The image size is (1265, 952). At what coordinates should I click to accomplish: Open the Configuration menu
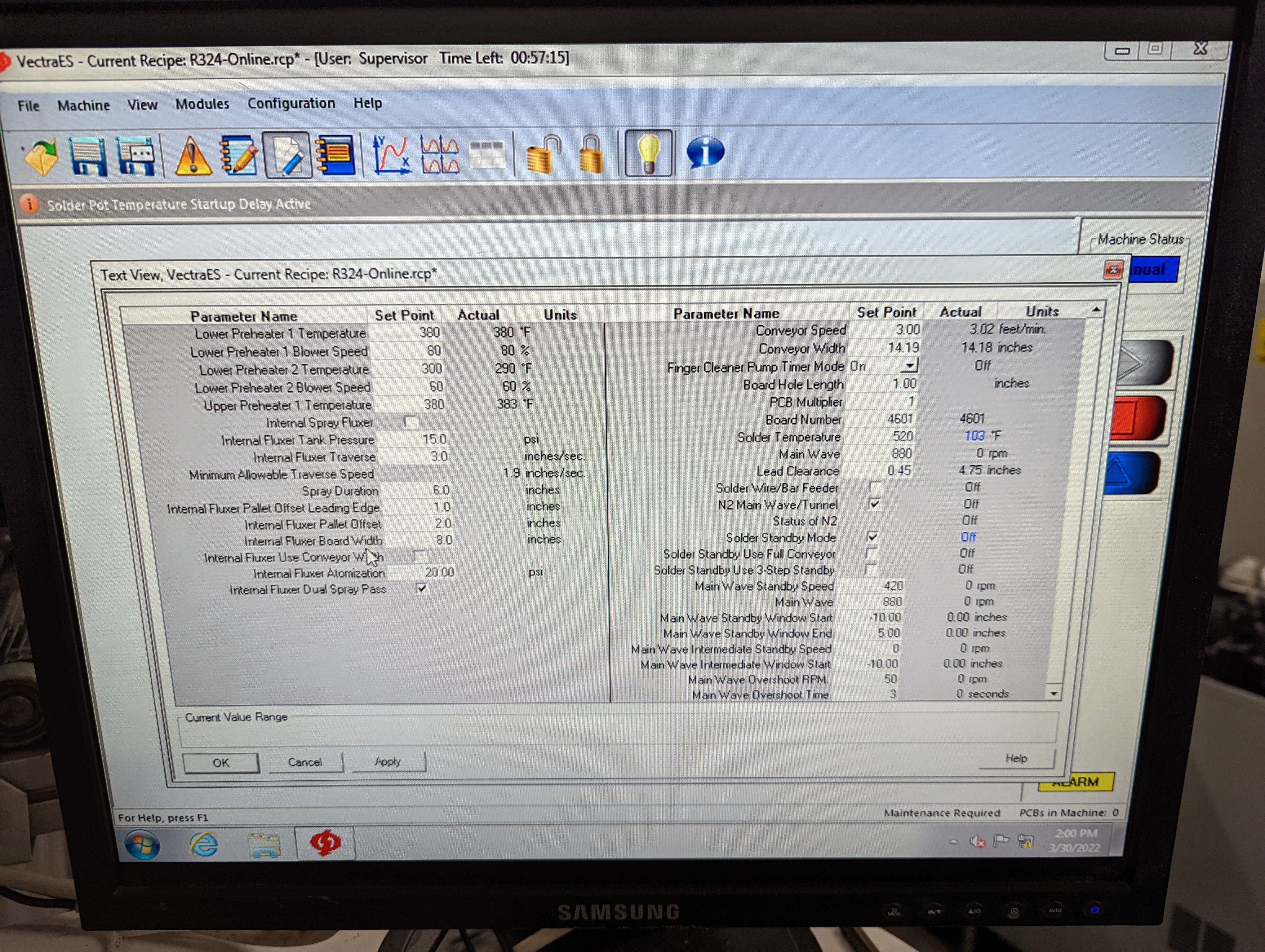point(291,104)
